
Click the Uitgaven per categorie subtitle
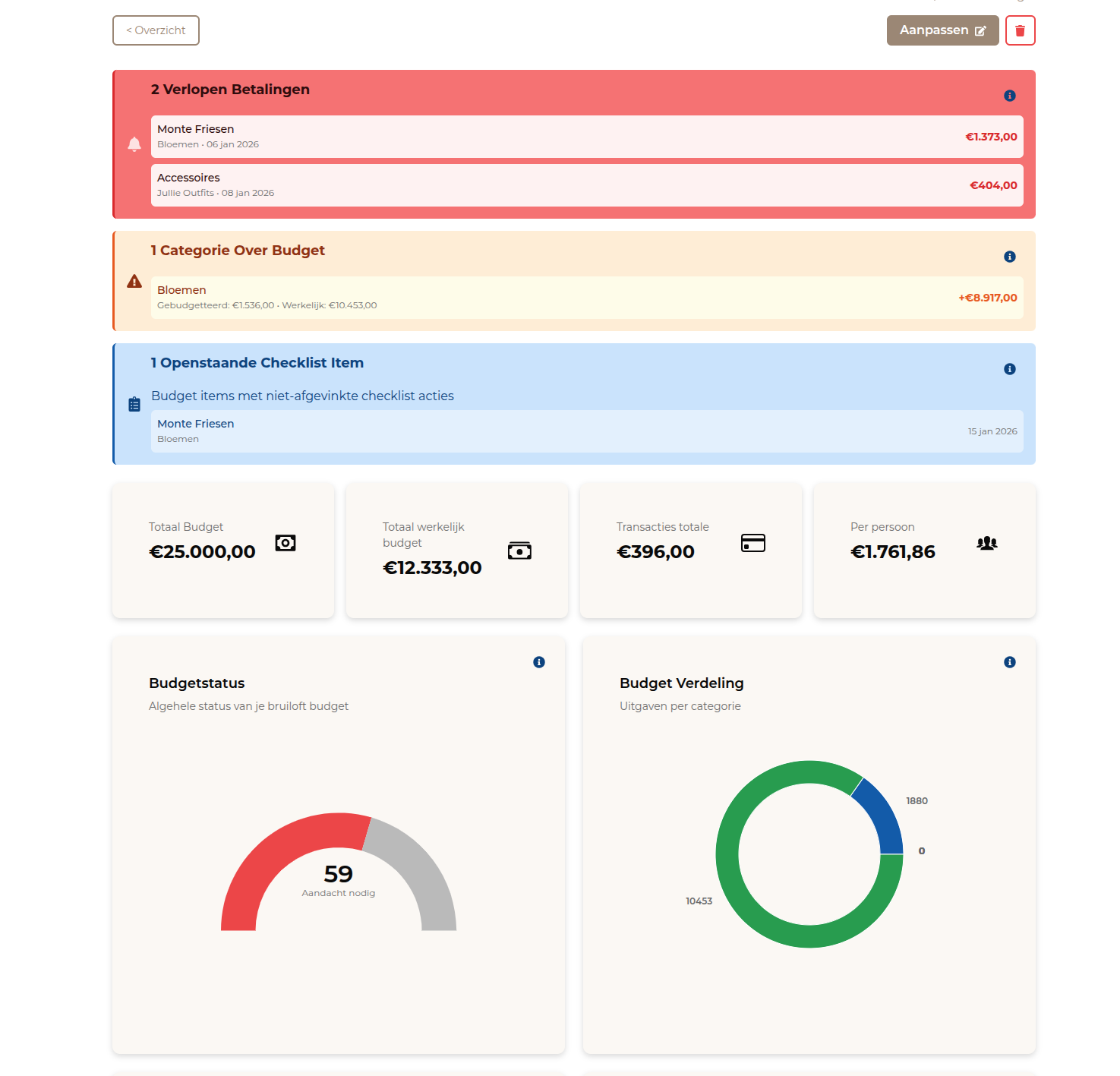tap(680, 706)
